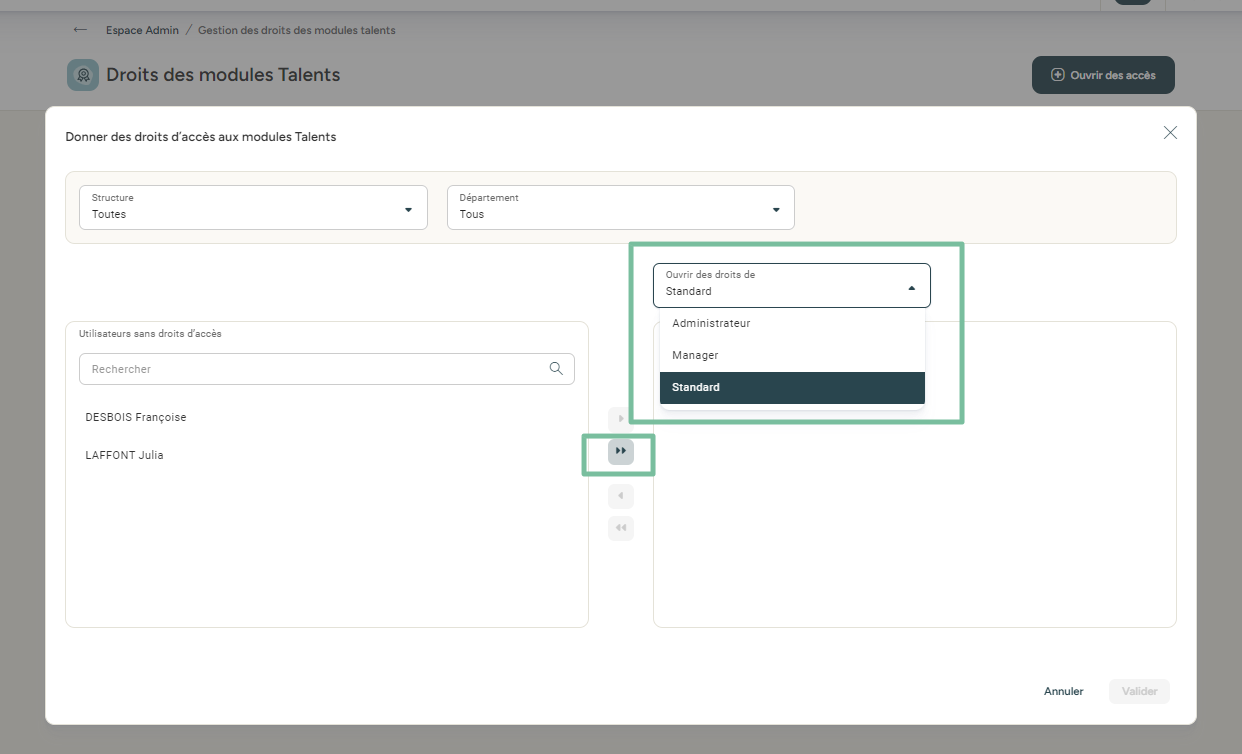Click the Ouvrir des accès button
Image resolution: width=1242 pixels, height=754 pixels.
point(1103,75)
